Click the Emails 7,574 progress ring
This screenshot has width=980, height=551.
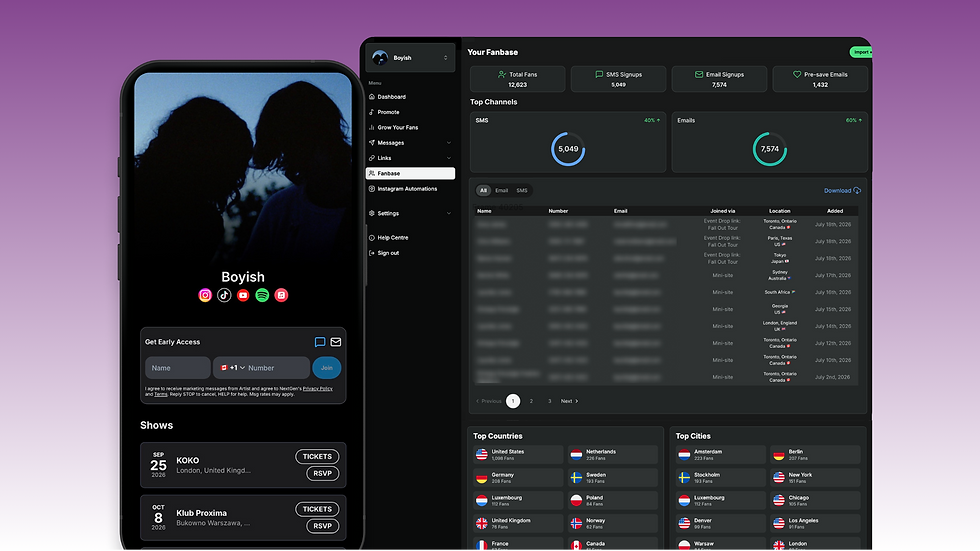[770, 149]
